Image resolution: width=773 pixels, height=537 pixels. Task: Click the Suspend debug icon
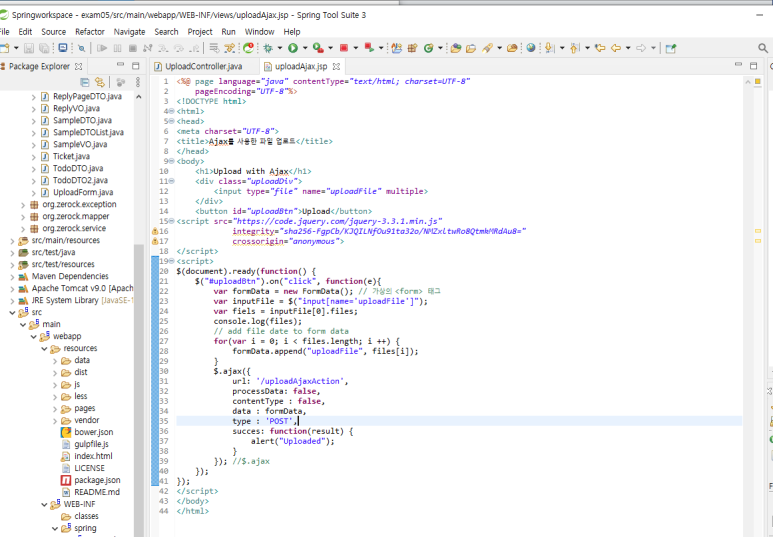tap(117, 48)
